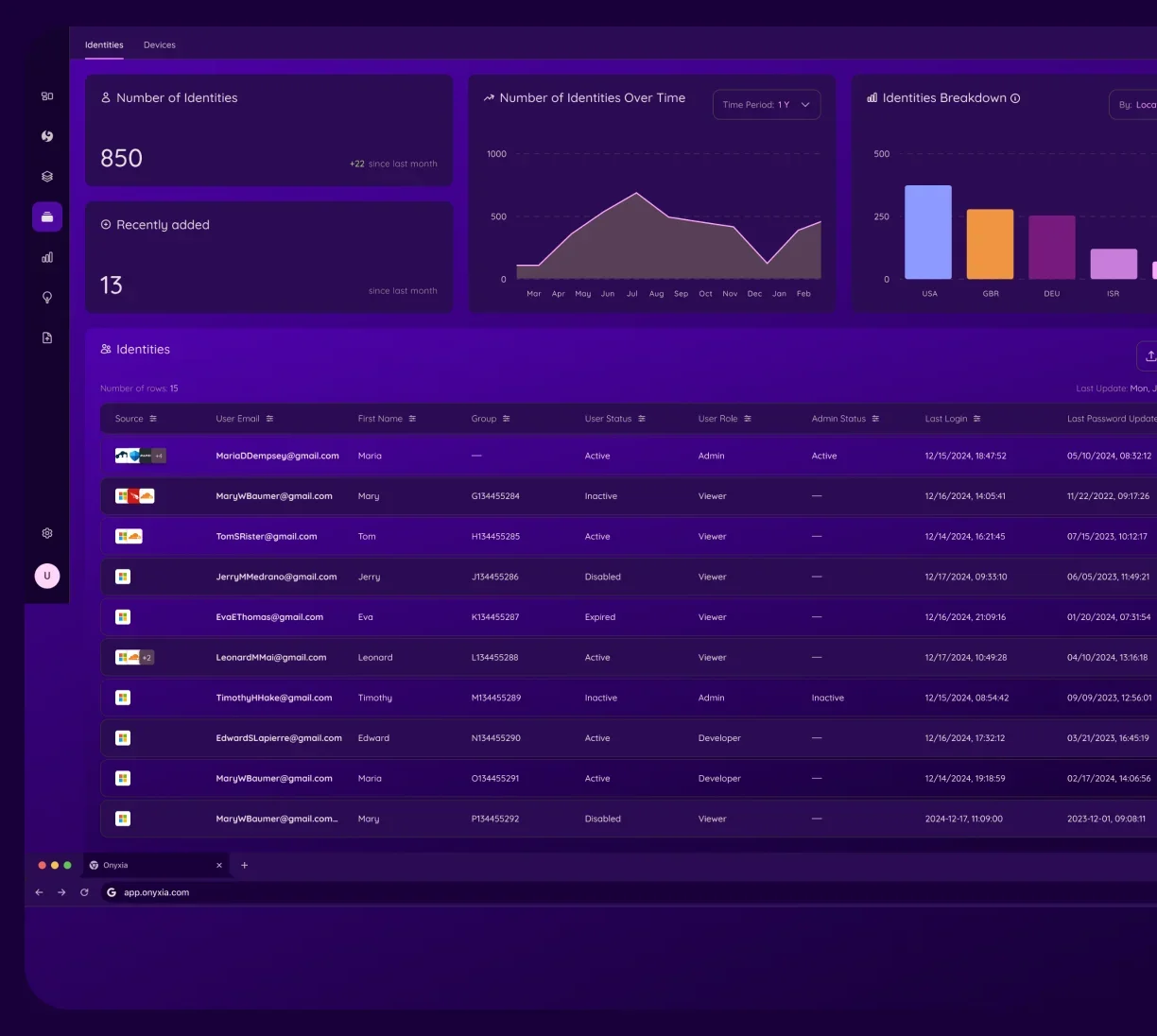Click the identities over time area chart

[x=668, y=236]
